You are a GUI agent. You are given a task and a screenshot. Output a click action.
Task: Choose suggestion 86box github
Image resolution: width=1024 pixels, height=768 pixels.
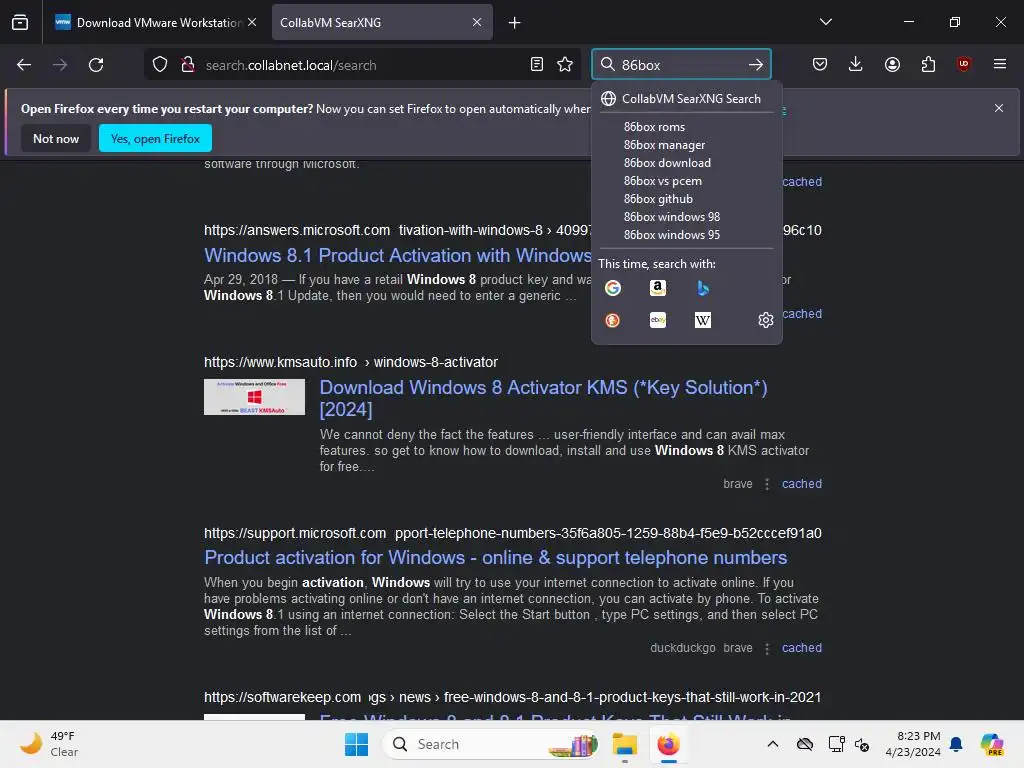coord(658,199)
